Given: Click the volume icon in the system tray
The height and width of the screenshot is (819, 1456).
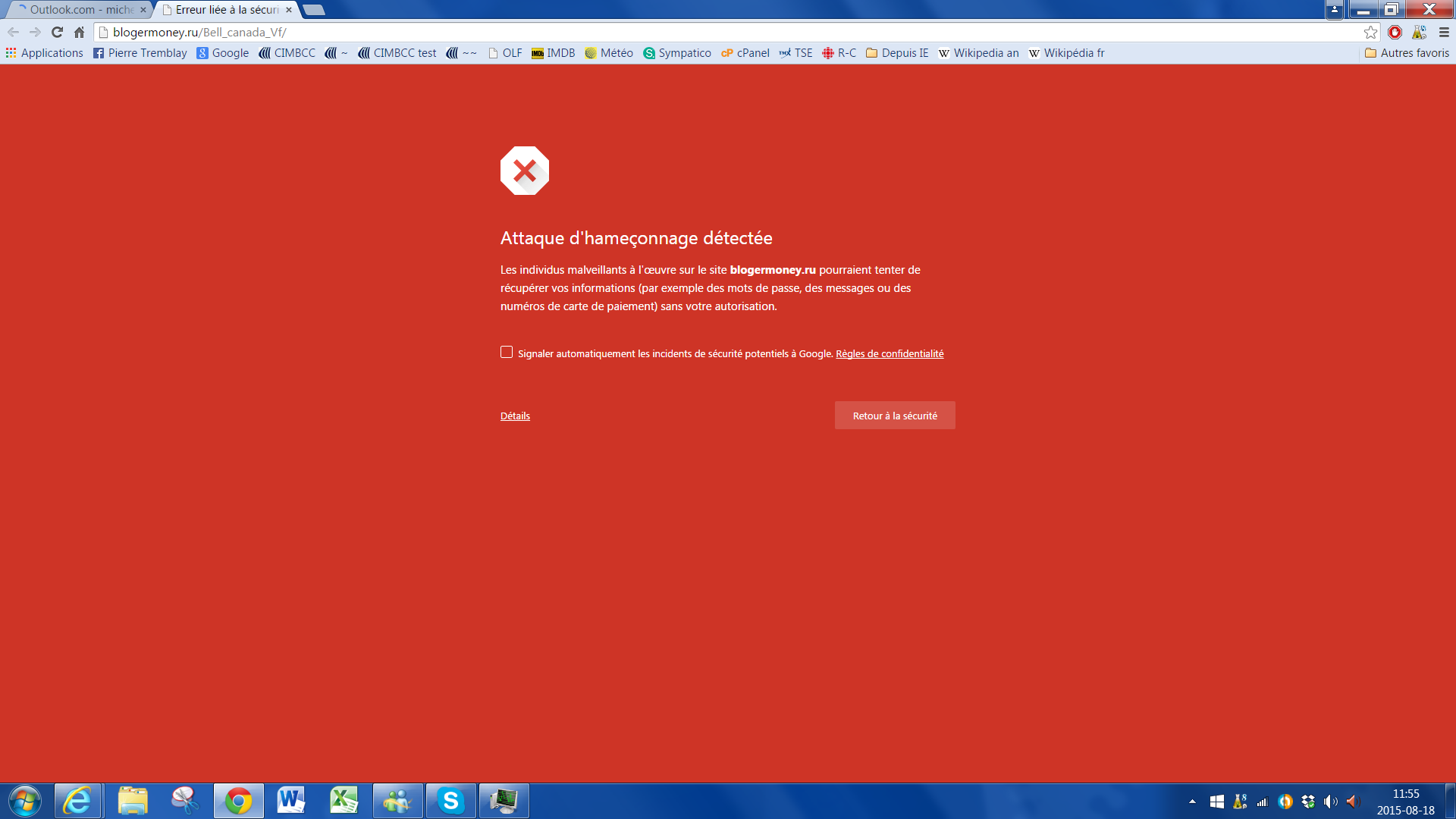Looking at the screenshot, I should (1330, 801).
